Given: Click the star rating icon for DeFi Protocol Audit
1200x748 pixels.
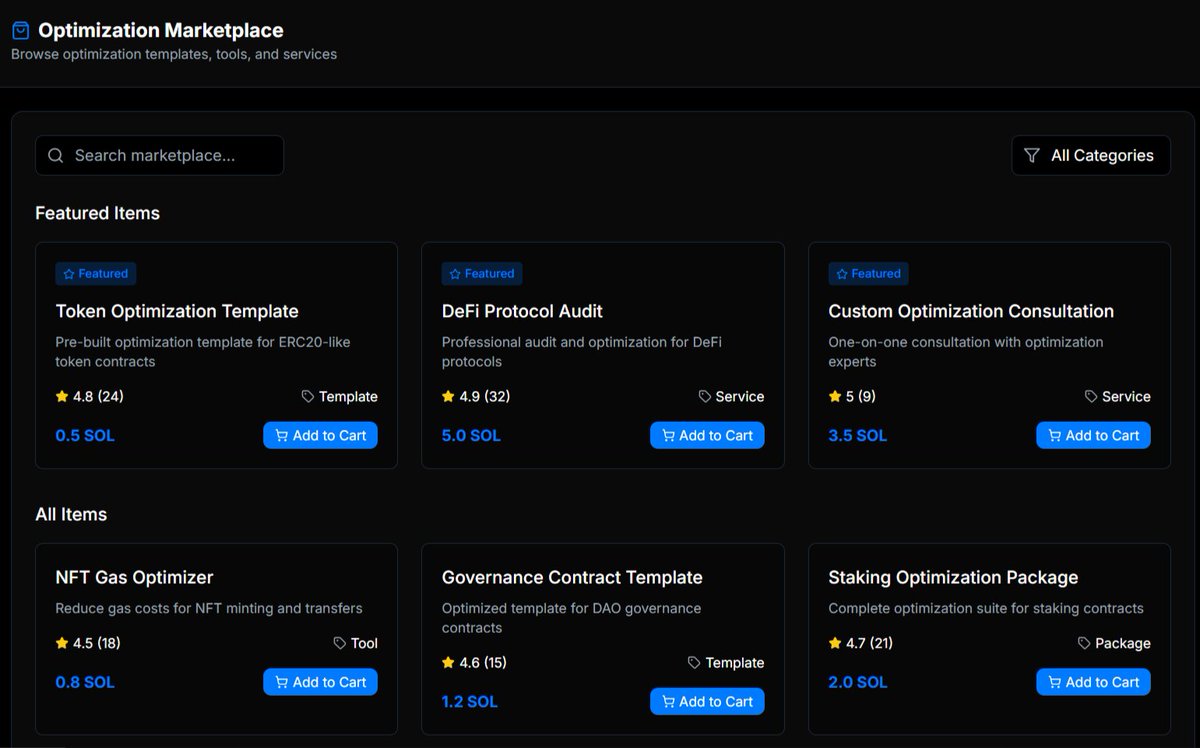Looking at the screenshot, I should pyautogui.click(x=448, y=396).
